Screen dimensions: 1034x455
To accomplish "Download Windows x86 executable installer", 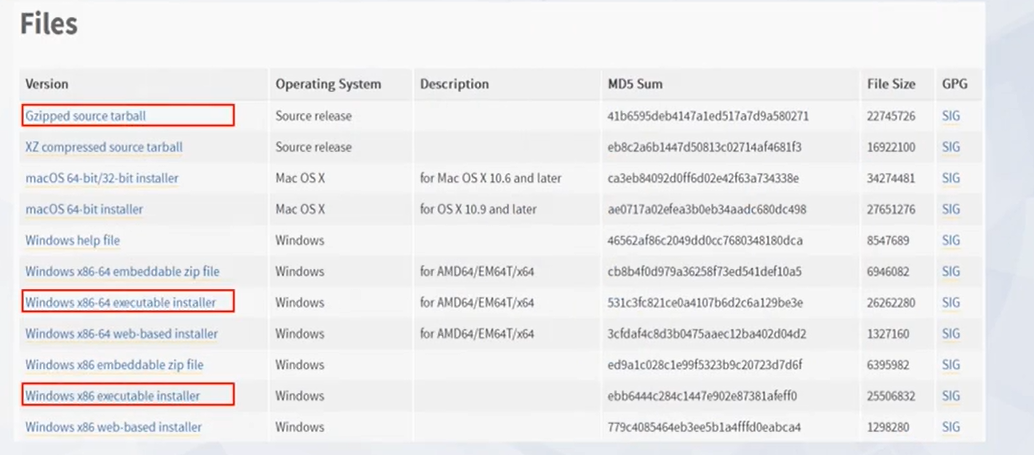I will point(112,396).
